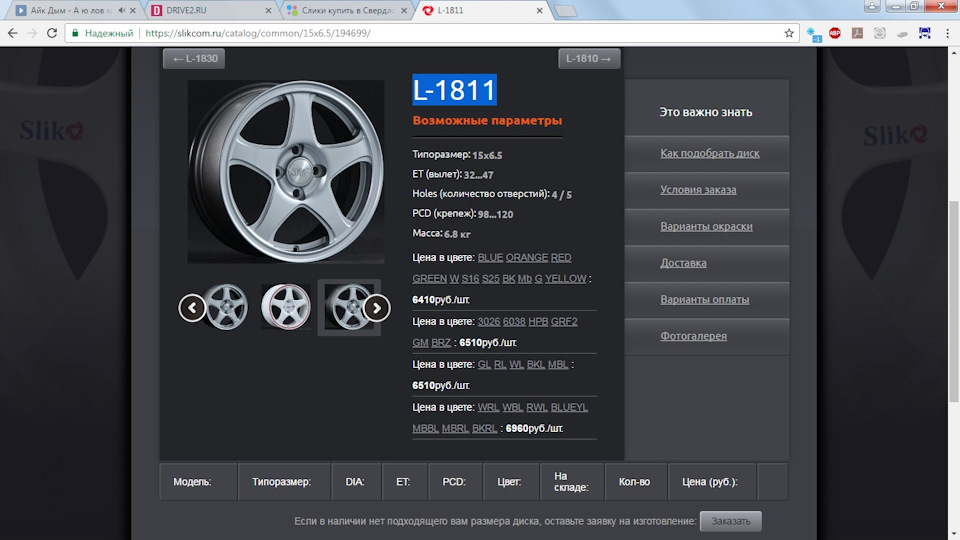This screenshot has width=960, height=540.
Task: Select the YELLOW color link
Action: pyautogui.click(x=566, y=279)
